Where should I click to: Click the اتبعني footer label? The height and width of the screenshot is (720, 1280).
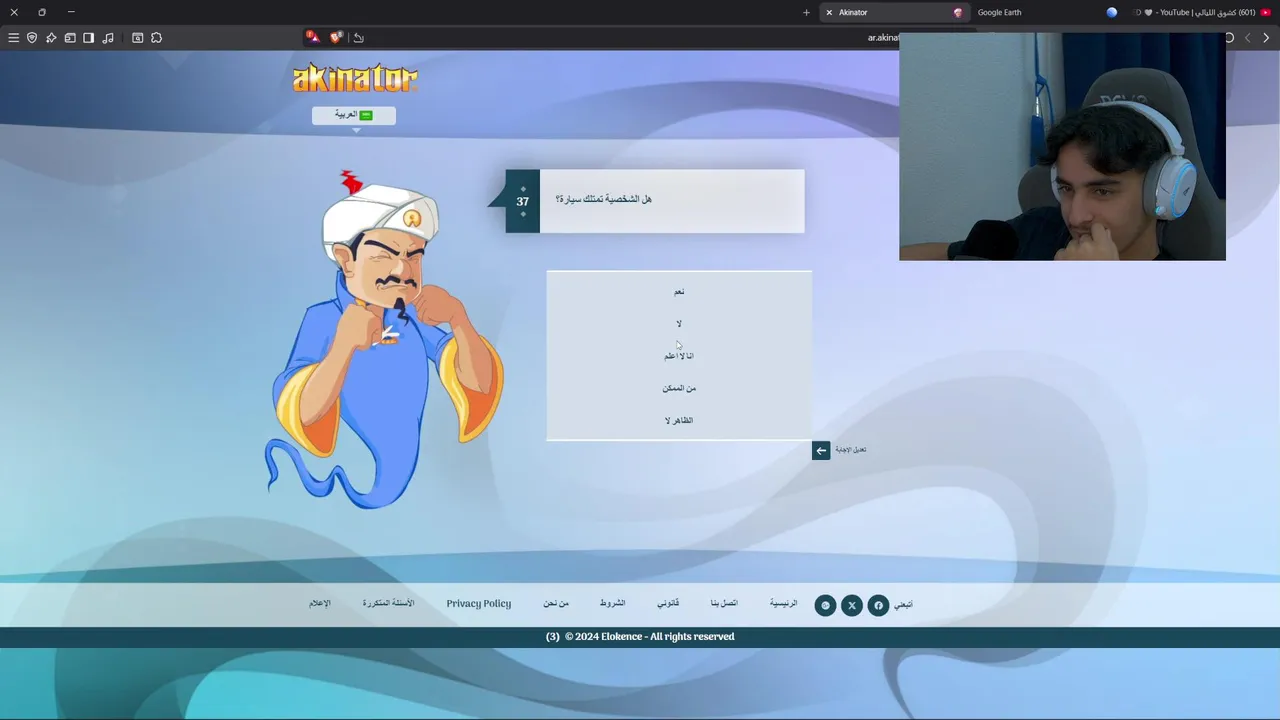pyautogui.click(x=903, y=605)
